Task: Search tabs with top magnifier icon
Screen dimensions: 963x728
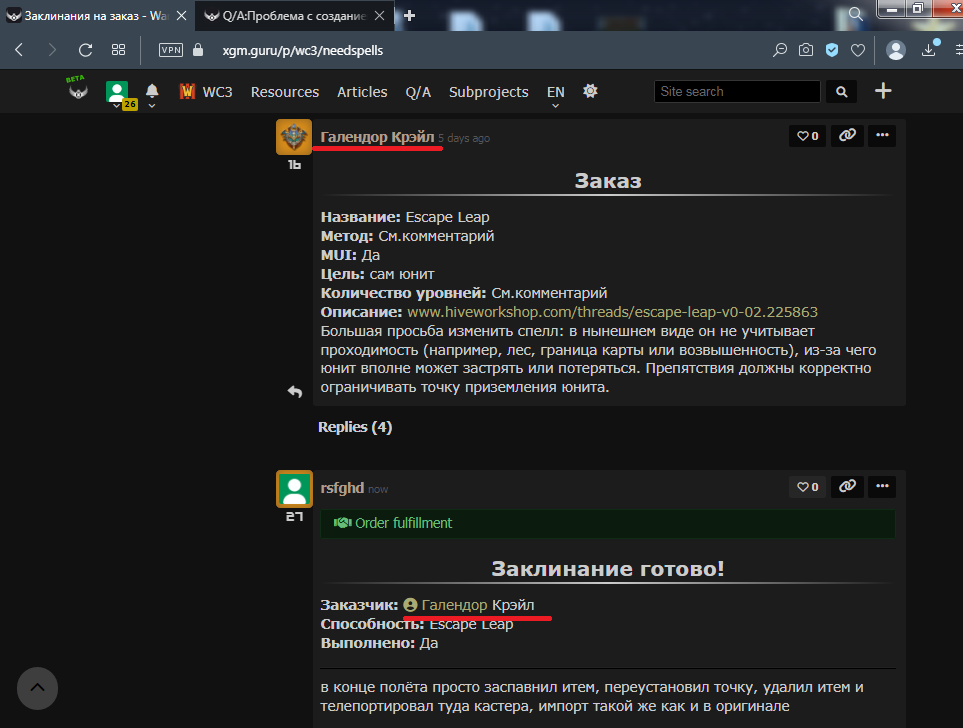Action: pyautogui.click(x=856, y=14)
